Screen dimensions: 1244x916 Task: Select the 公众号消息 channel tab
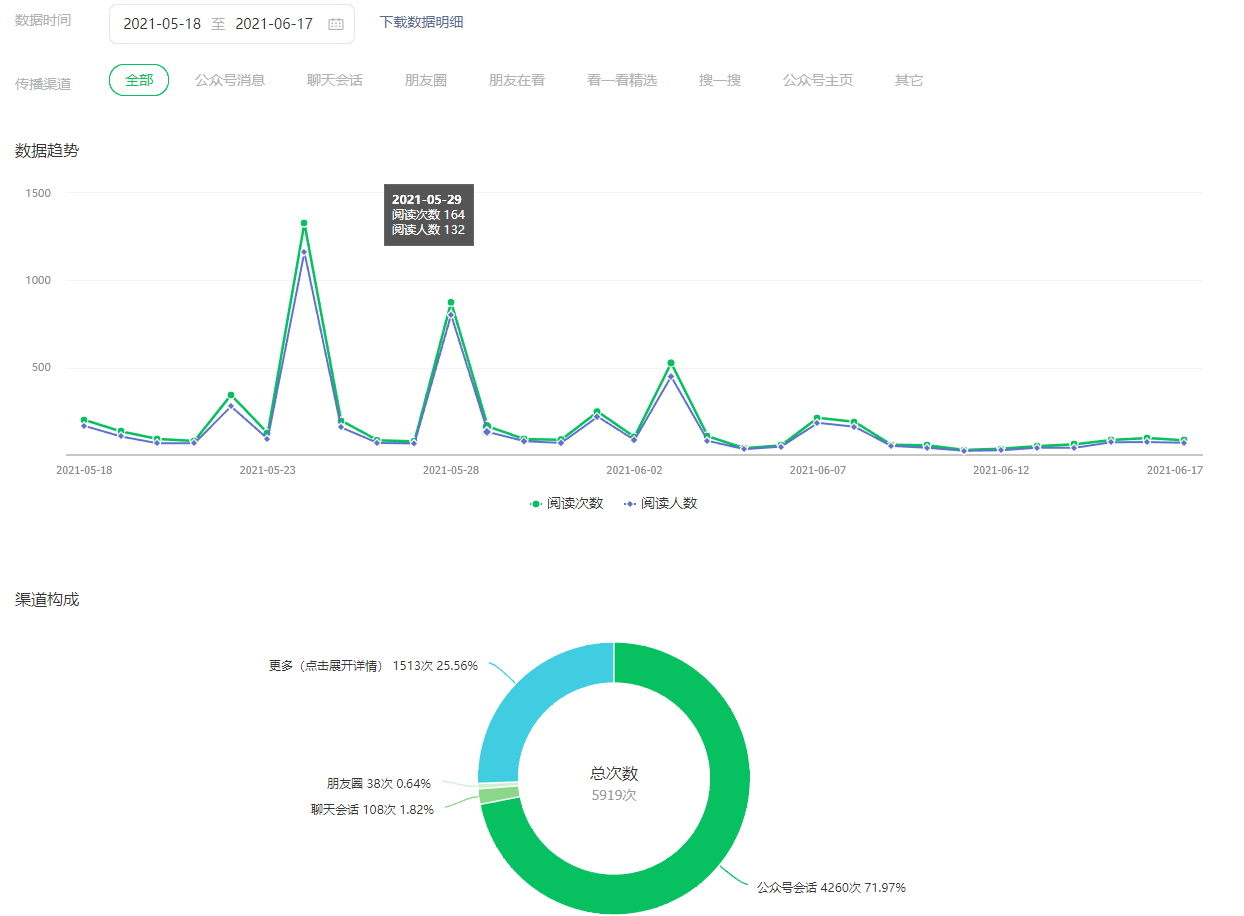pyautogui.click(x=230, y=80)
